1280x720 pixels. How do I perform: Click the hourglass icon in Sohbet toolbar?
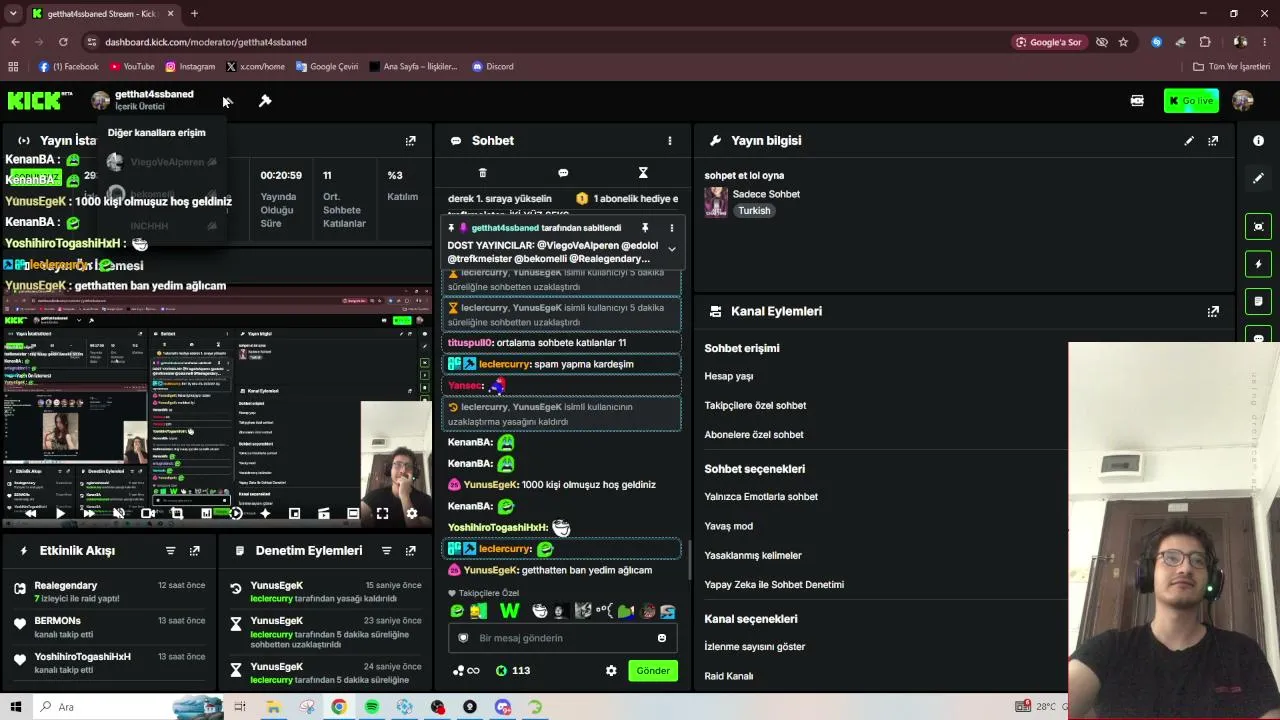[643, 173]
